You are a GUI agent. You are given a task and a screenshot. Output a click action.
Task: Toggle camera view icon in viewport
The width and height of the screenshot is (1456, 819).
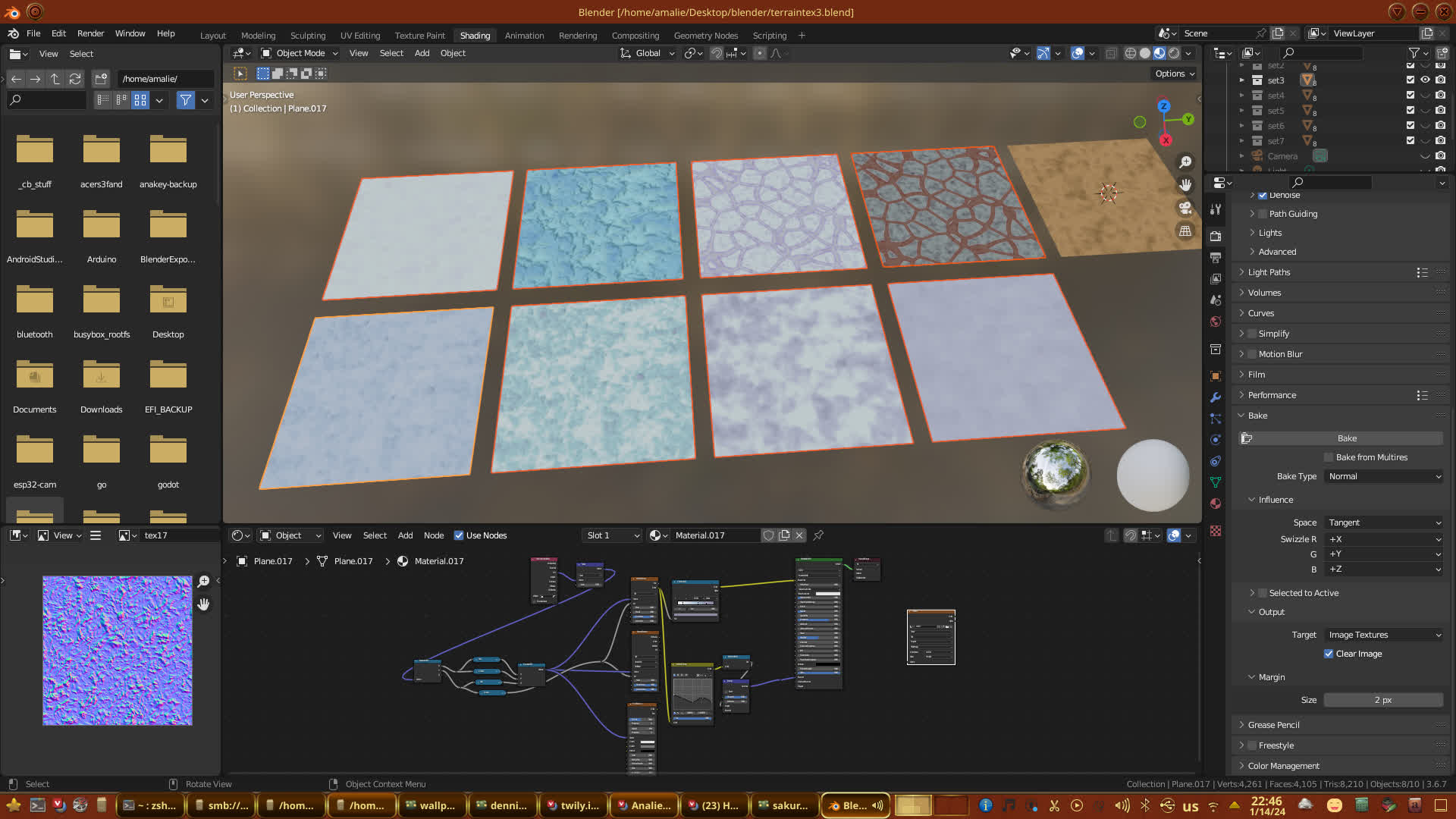tap(1185, 208)
